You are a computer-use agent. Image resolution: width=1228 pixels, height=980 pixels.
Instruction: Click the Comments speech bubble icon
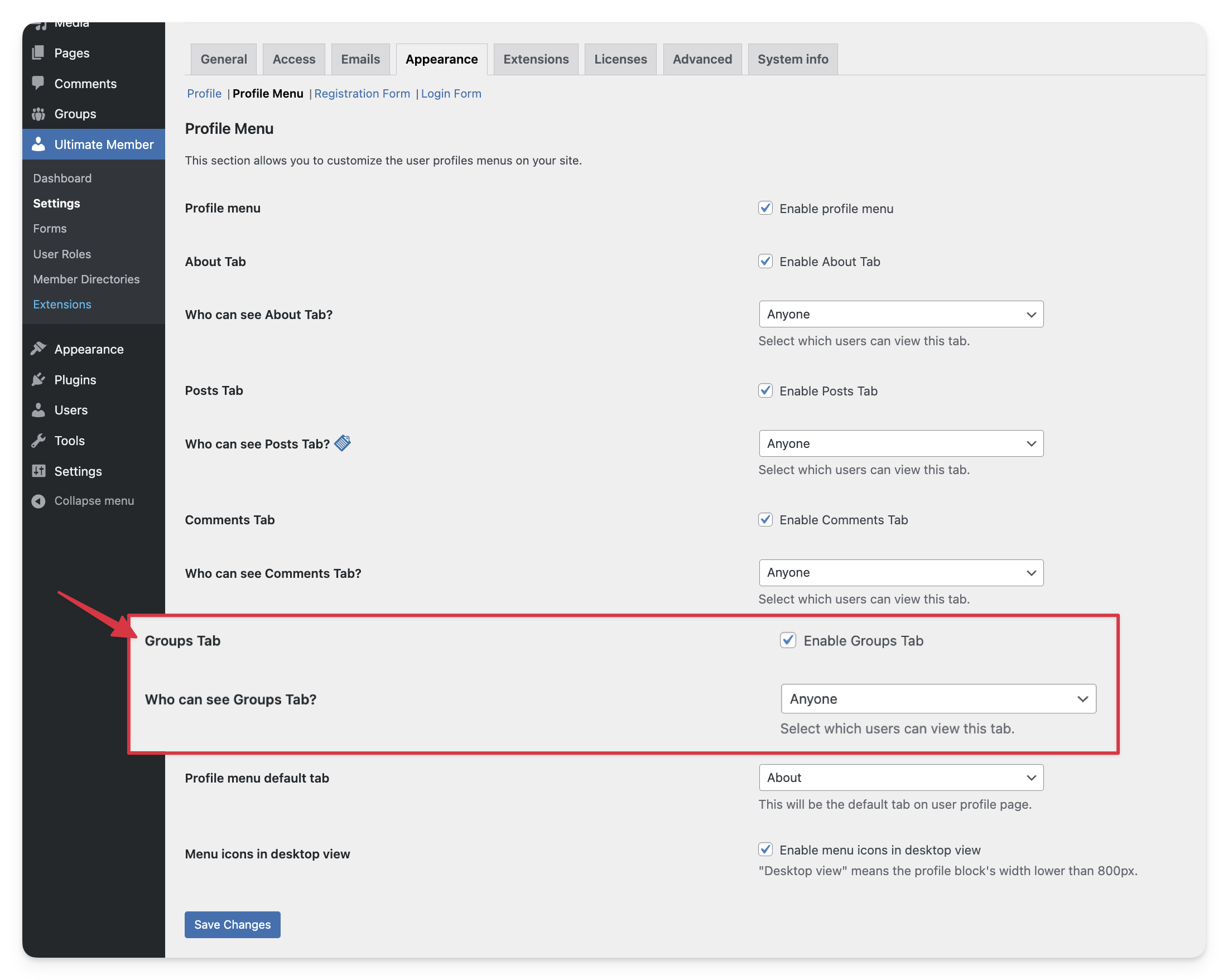point(38,83)
